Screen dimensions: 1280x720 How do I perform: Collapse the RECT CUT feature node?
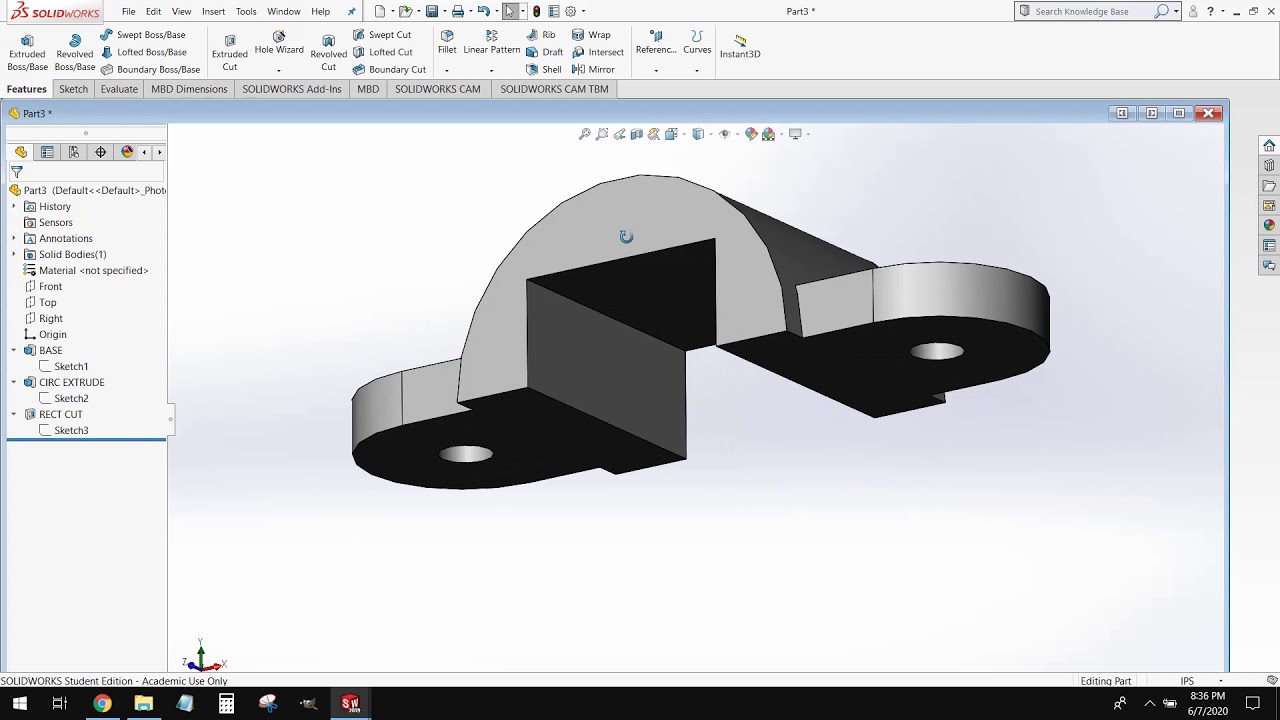(x=14, y=414)
